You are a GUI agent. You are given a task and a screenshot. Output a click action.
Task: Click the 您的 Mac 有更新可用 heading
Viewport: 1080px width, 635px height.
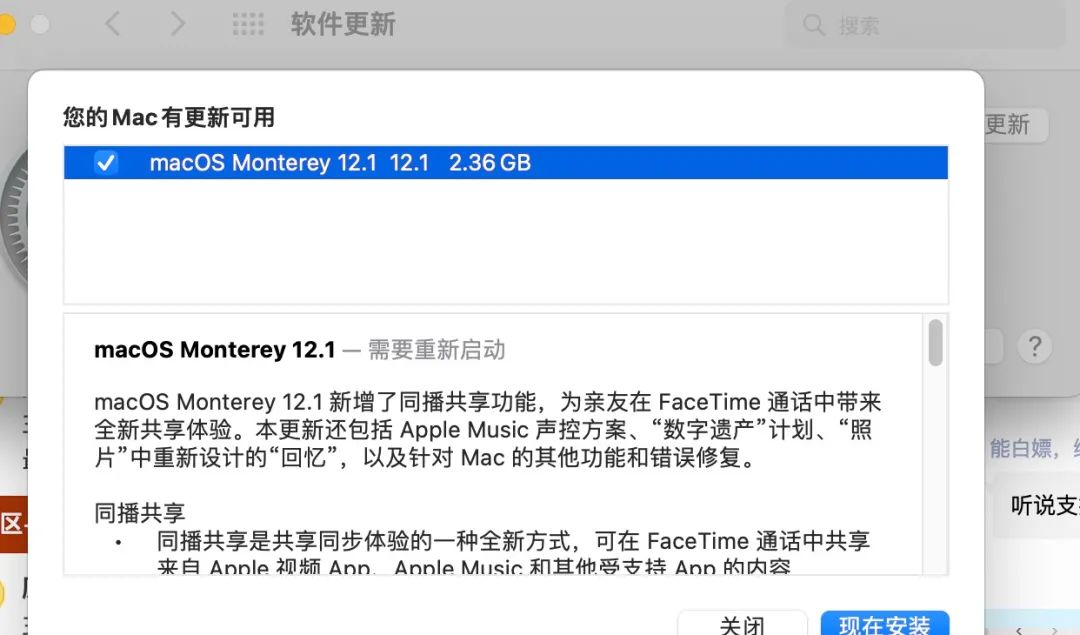[x=169, y=117]
